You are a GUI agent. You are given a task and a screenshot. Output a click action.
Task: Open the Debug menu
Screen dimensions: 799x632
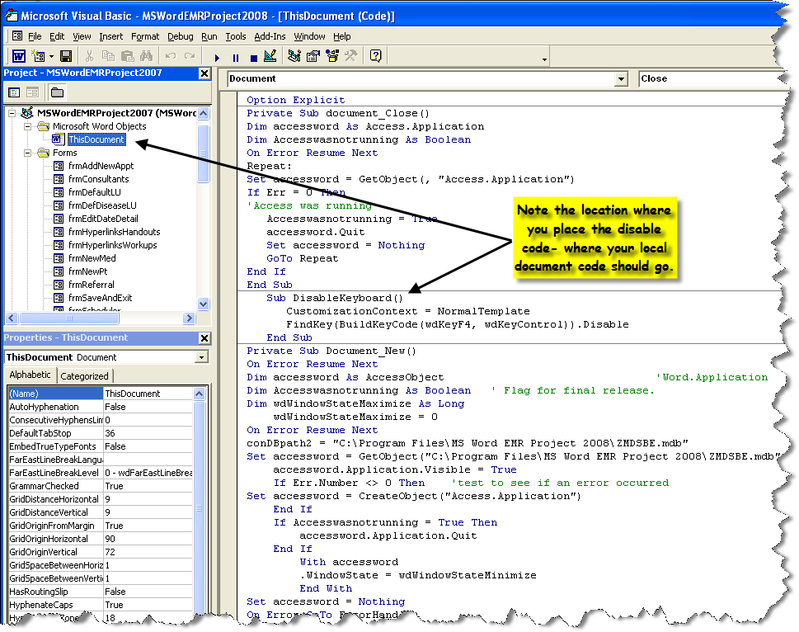180,36
